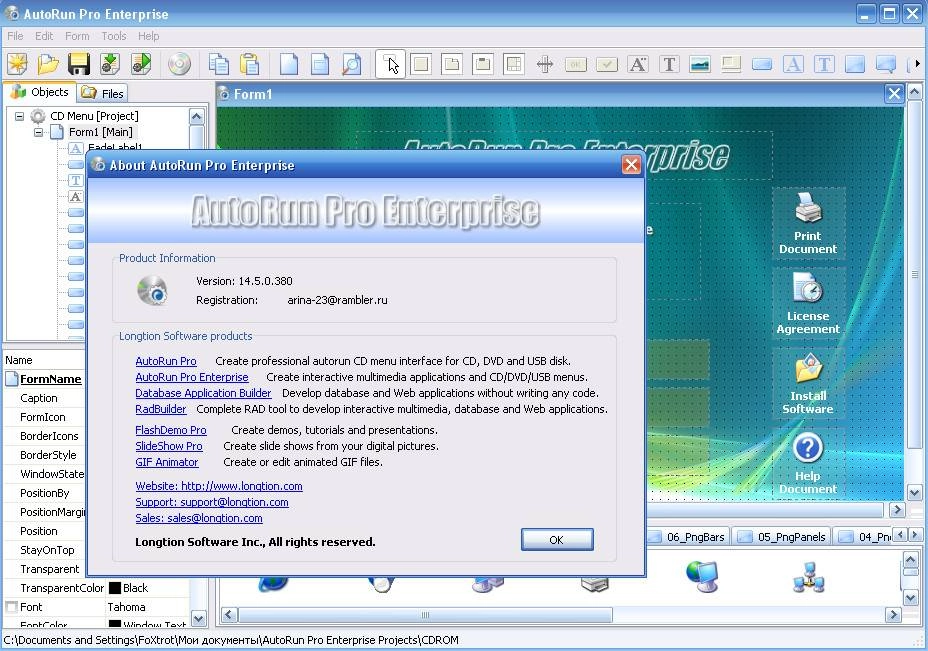Click OK in the About dialog
This screenshot has width=928, height=651.
click(557, 540)
